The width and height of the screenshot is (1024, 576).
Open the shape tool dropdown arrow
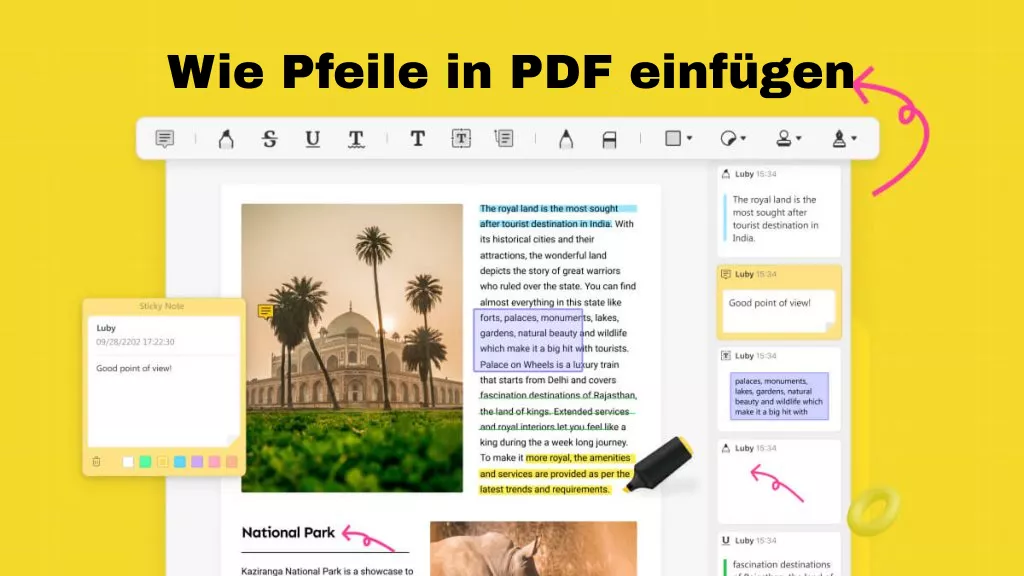[689, 138]
